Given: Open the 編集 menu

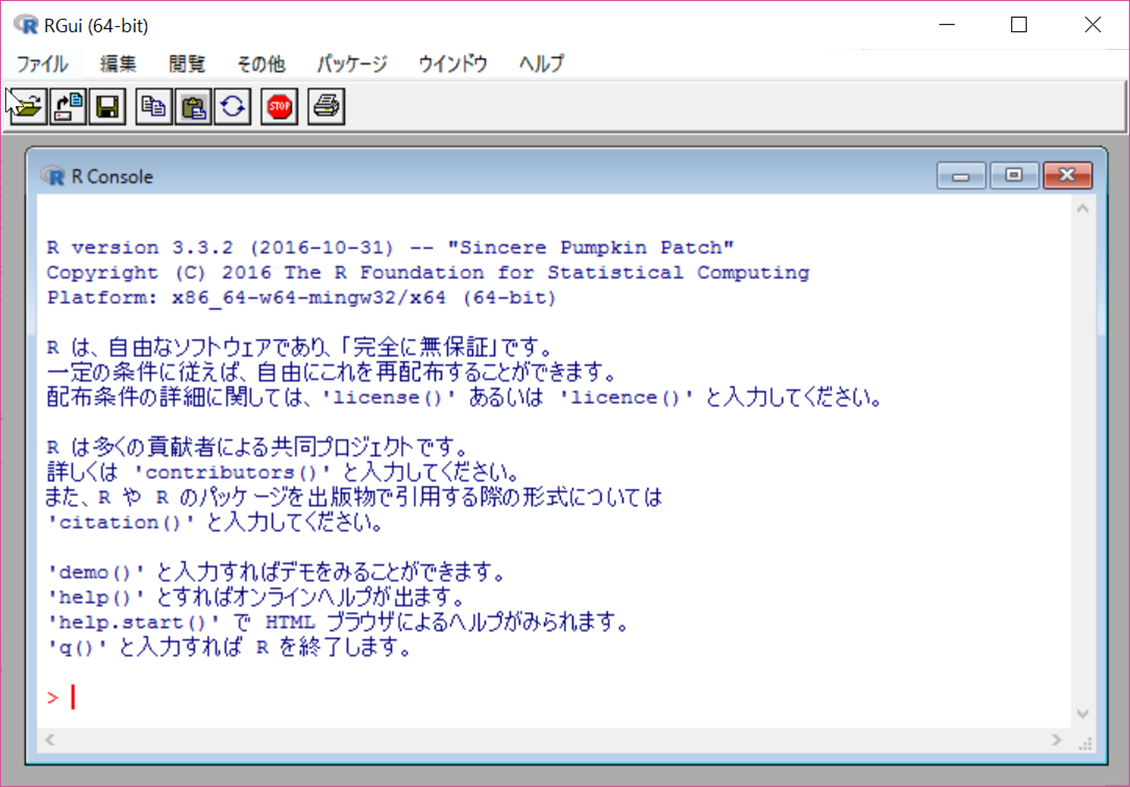Looking at the screenshot, I should tap(118, 64).
